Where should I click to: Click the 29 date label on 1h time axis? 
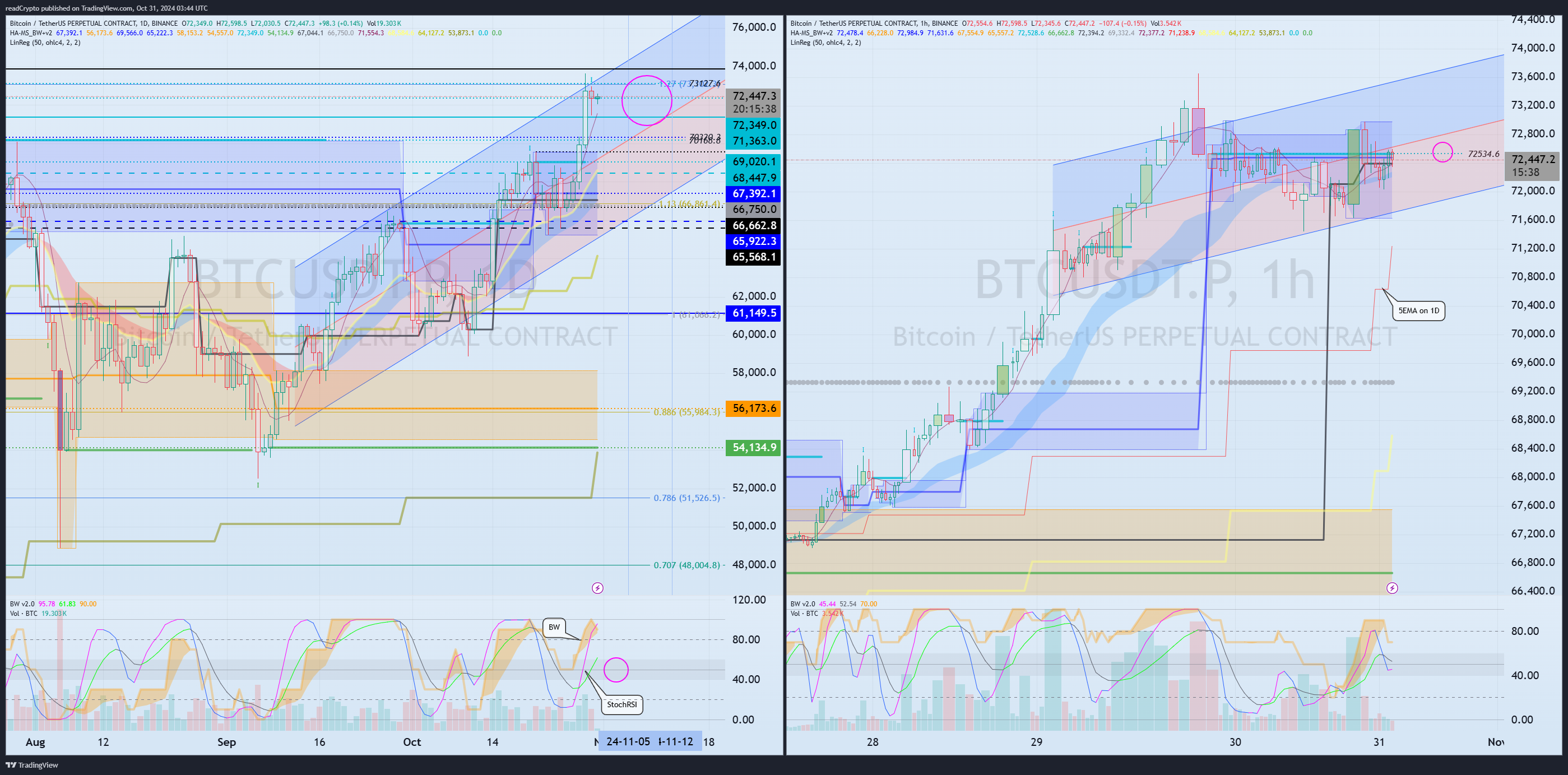click(x=1037, y=741)
